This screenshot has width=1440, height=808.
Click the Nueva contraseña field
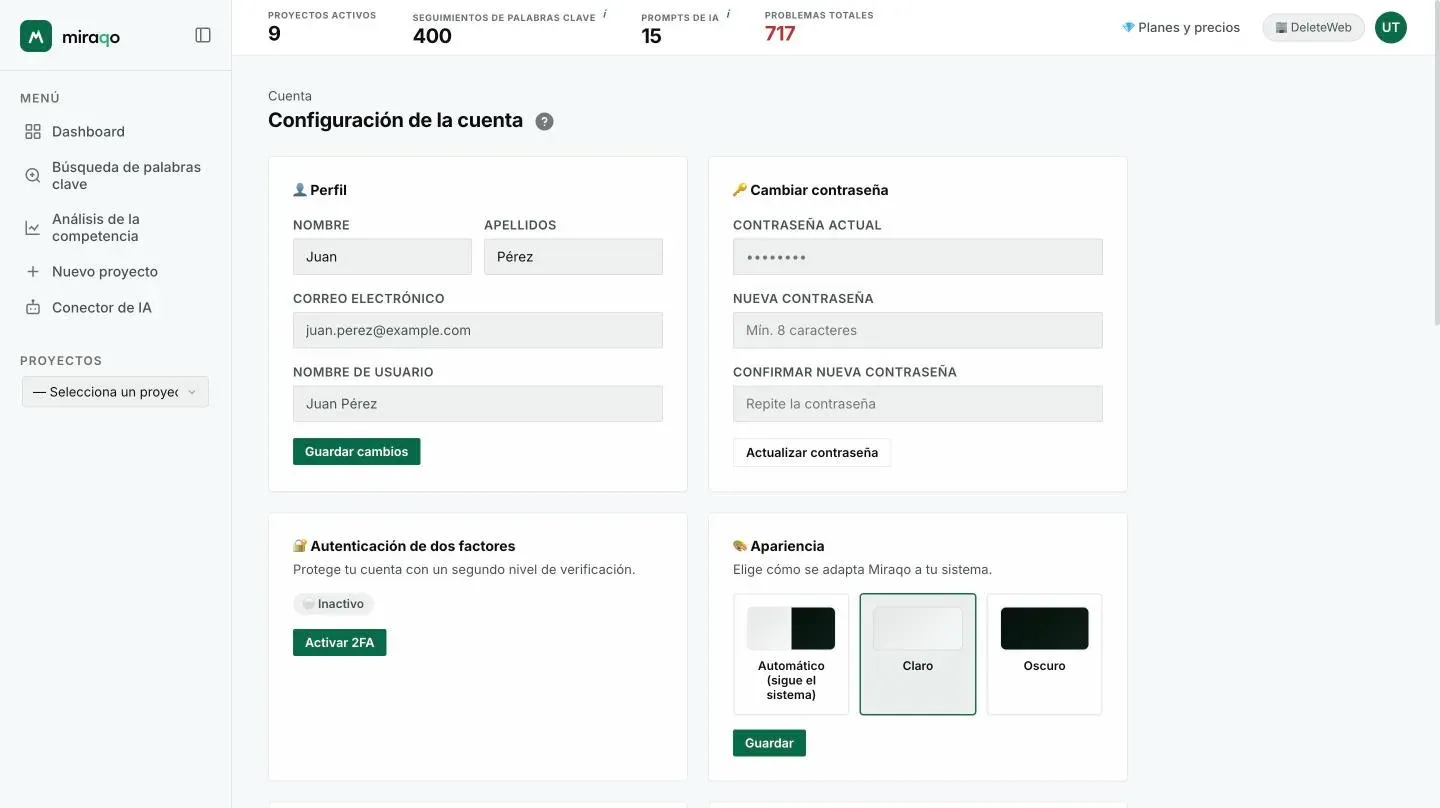pyautogui.click(x=918, y=330)
